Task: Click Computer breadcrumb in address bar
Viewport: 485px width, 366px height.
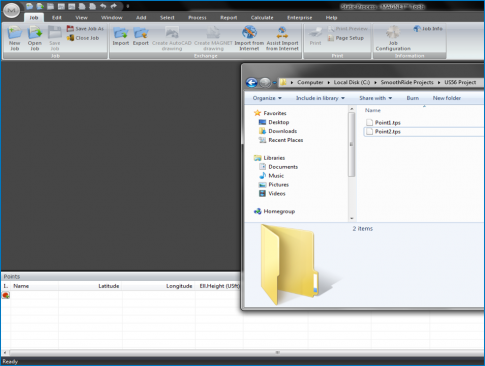Action: click(x=310, y=82)
